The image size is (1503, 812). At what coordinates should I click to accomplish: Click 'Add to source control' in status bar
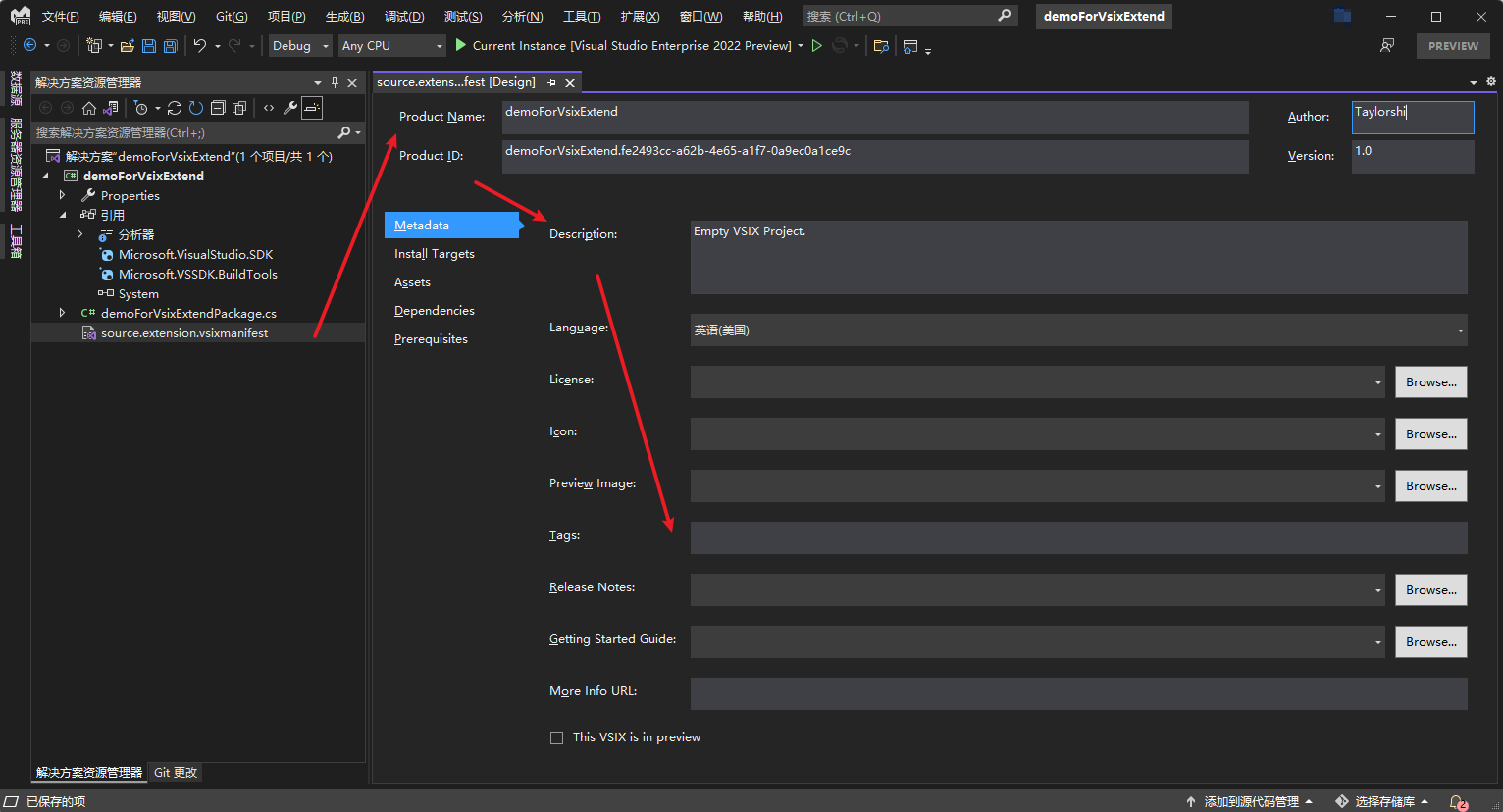point(1249,801)
